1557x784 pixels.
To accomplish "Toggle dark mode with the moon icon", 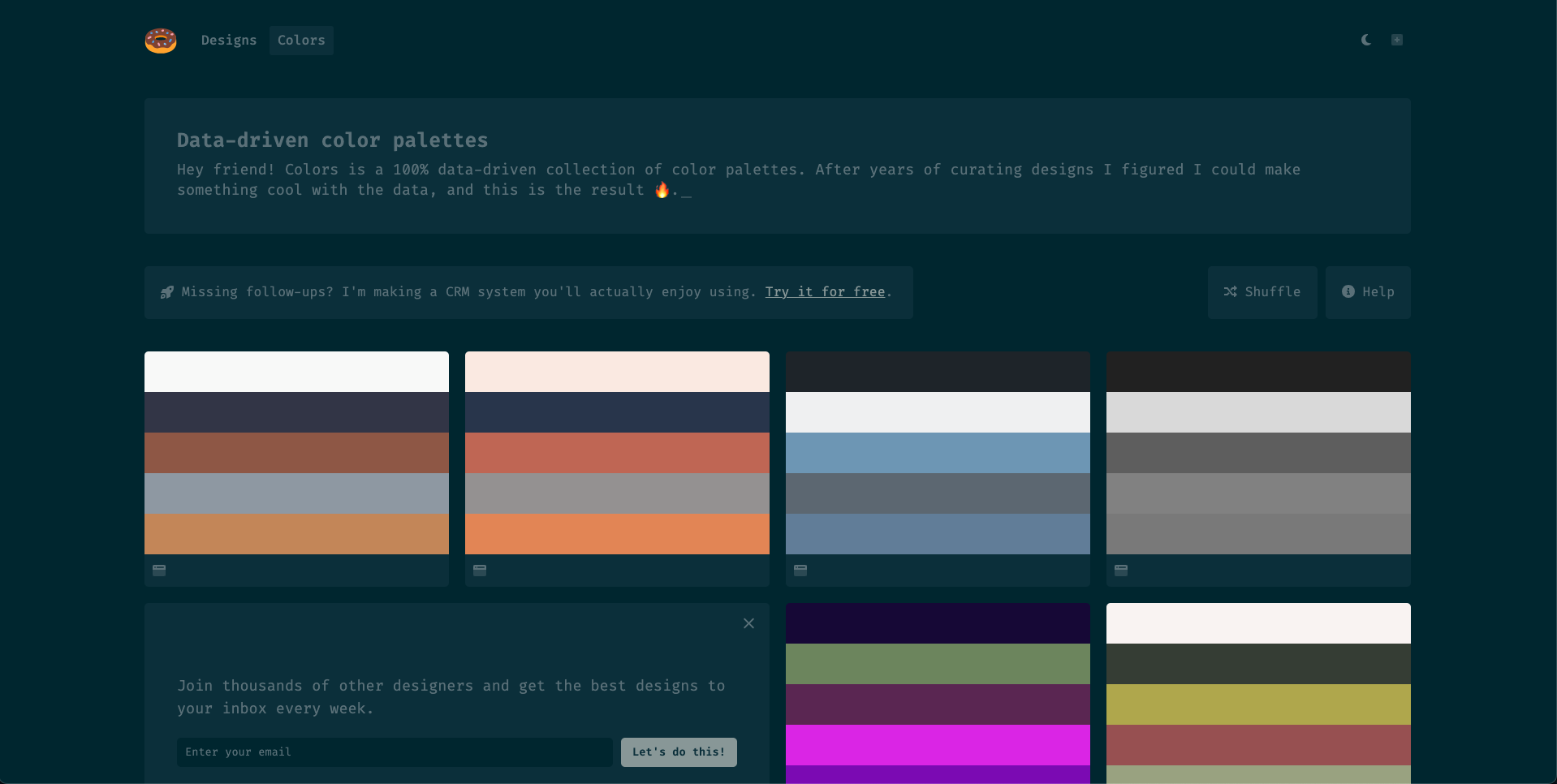I will (1366, 40).
